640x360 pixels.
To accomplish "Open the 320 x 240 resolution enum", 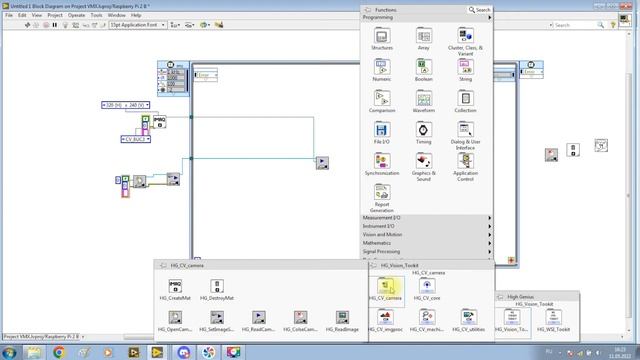I will pos(126,105).
